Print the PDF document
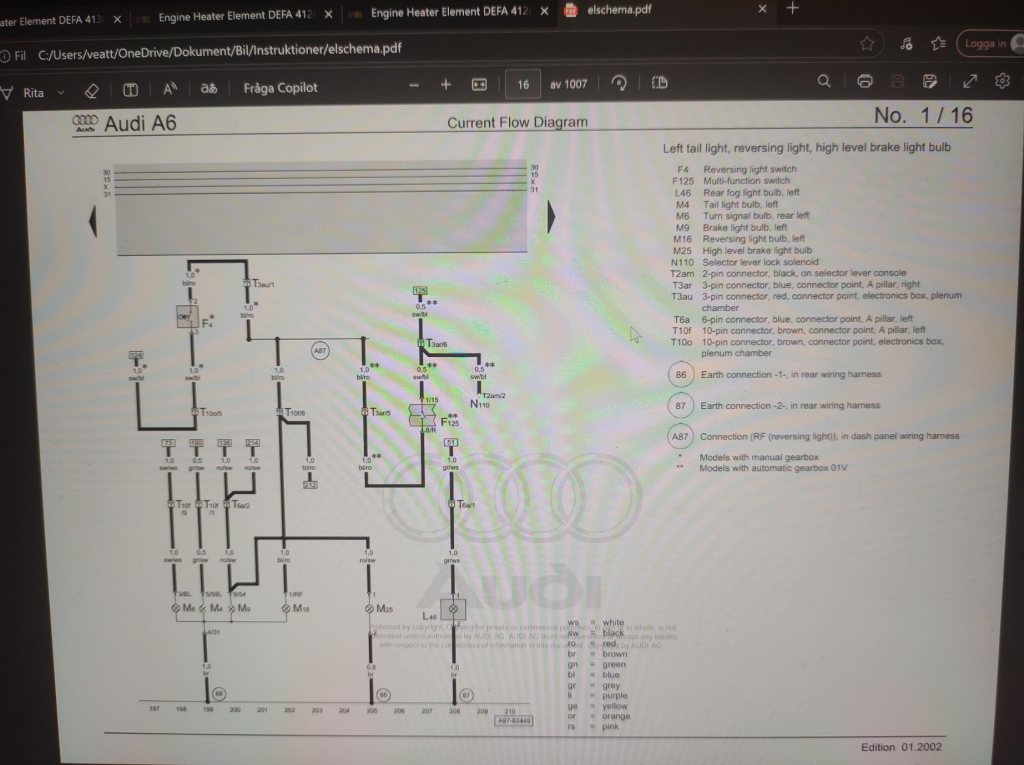The image size is (1024, 765). coord(865,81)
